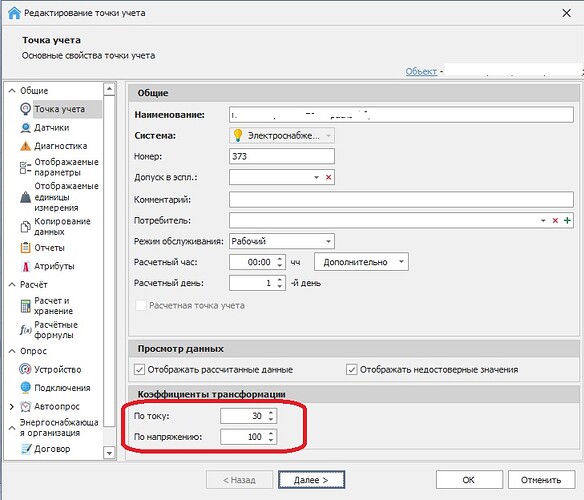Viewport: 584px width, 500px height.
Task: Open the Расчет и хранение calculator icon
Action: click(25, 306)
